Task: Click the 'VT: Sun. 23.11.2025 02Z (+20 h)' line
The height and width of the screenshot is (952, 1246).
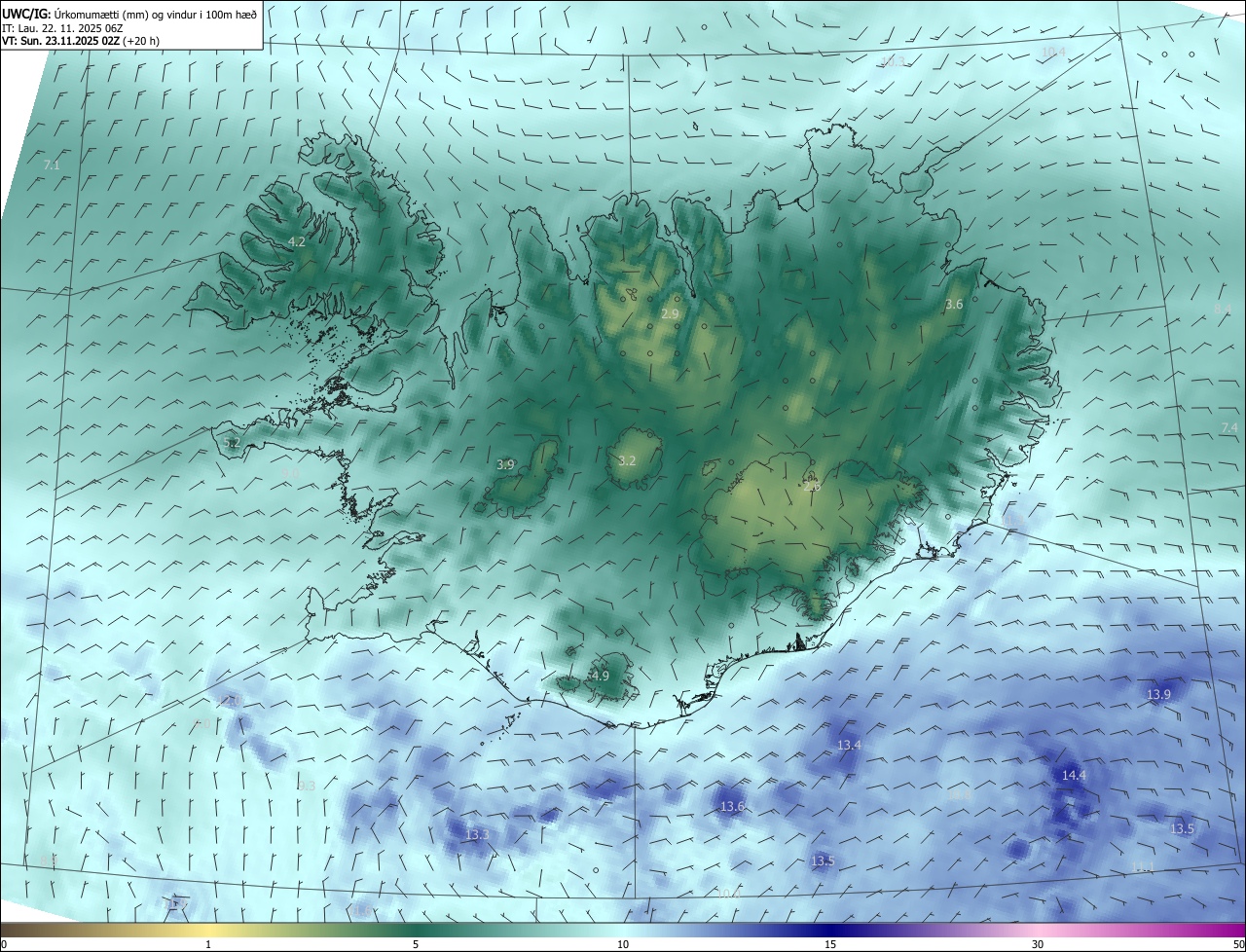Action: tap(81, 41)
